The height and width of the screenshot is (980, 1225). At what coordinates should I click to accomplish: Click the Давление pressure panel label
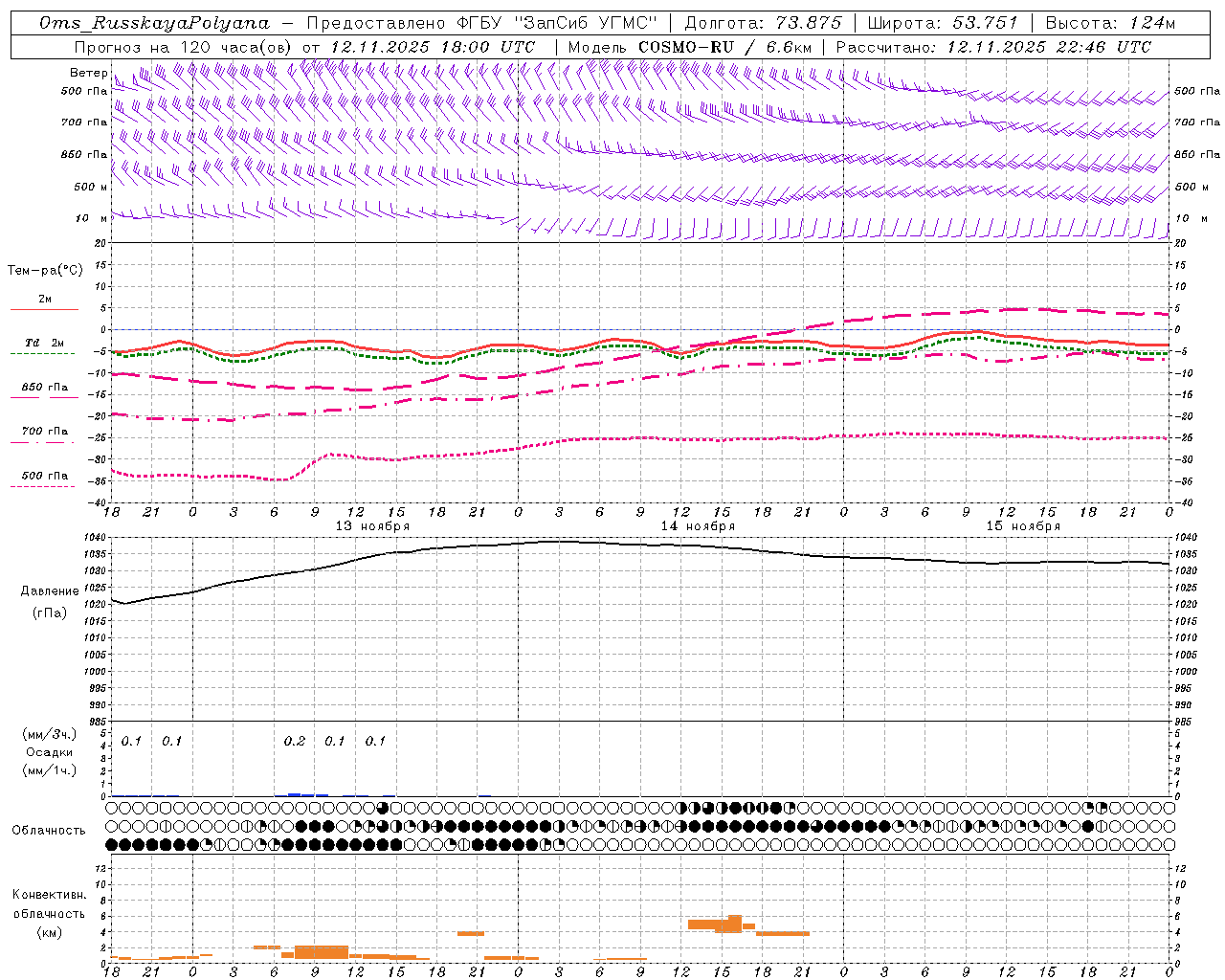pos(50,591)
